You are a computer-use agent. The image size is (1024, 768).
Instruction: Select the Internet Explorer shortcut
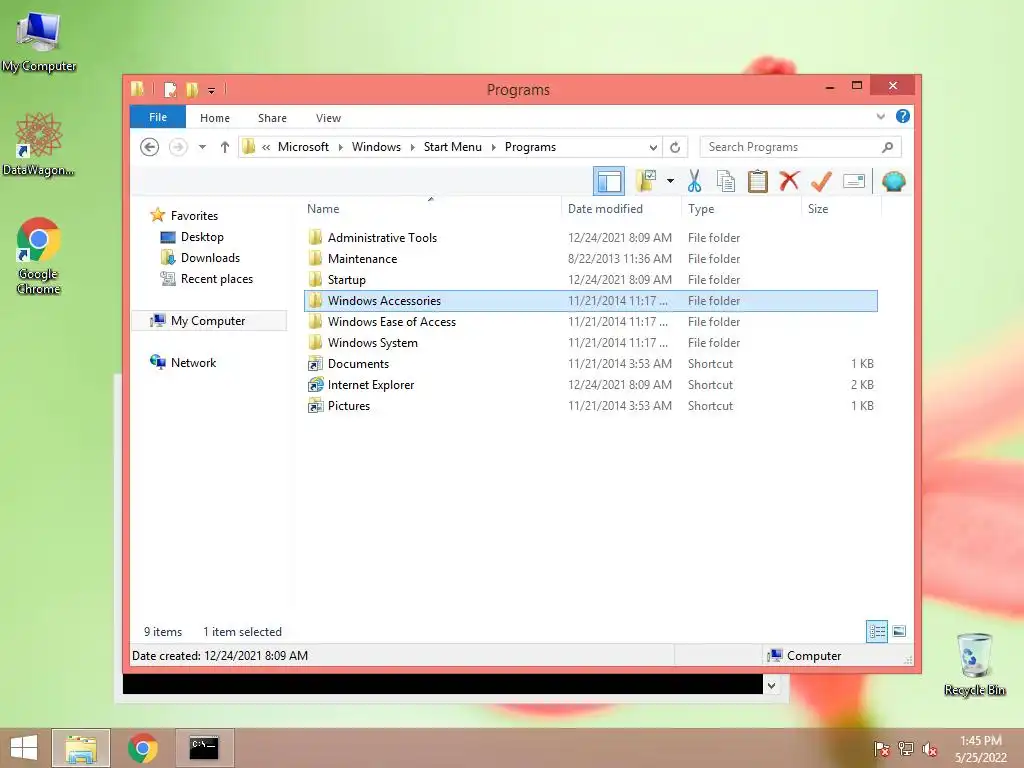pyautogui.click(x=590, y=385)
